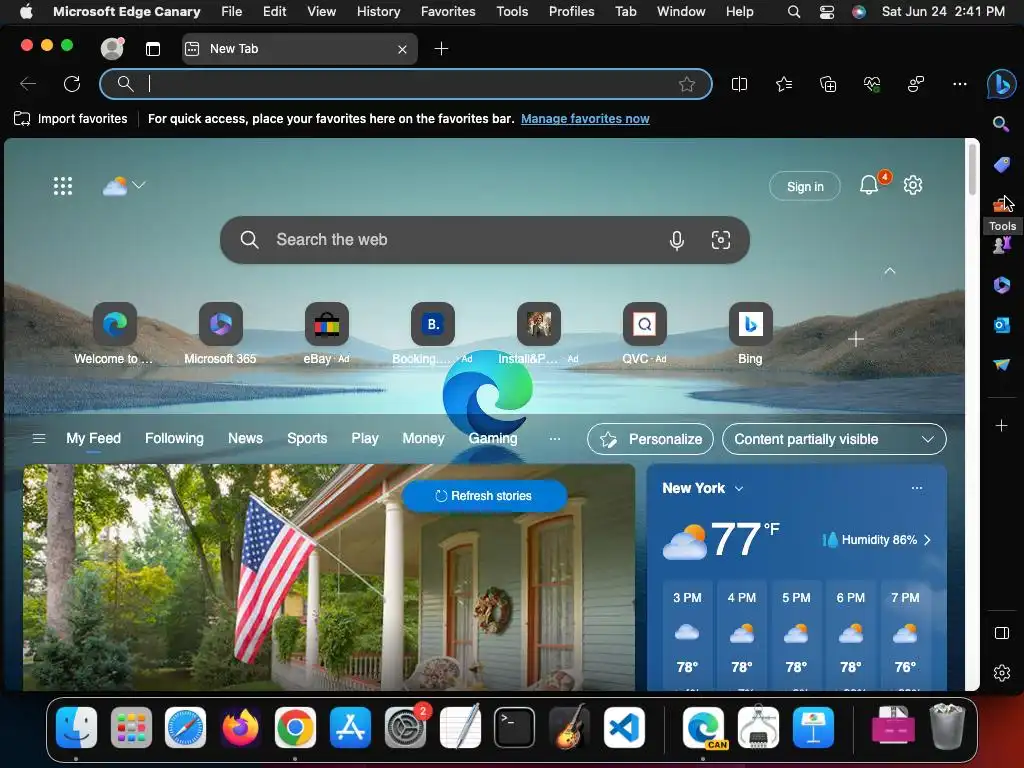
Task: Click the address bar field
Action: tap(405, 84)
